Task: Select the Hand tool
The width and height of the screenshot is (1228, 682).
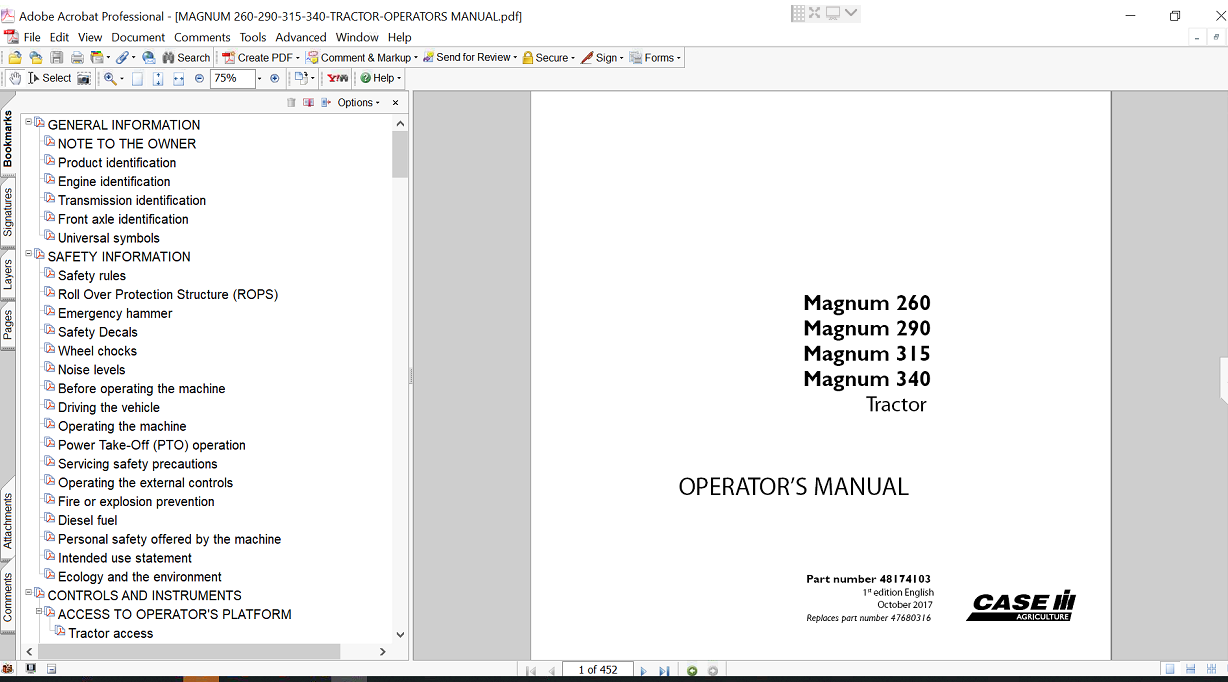Action: [x=14, y=78]
